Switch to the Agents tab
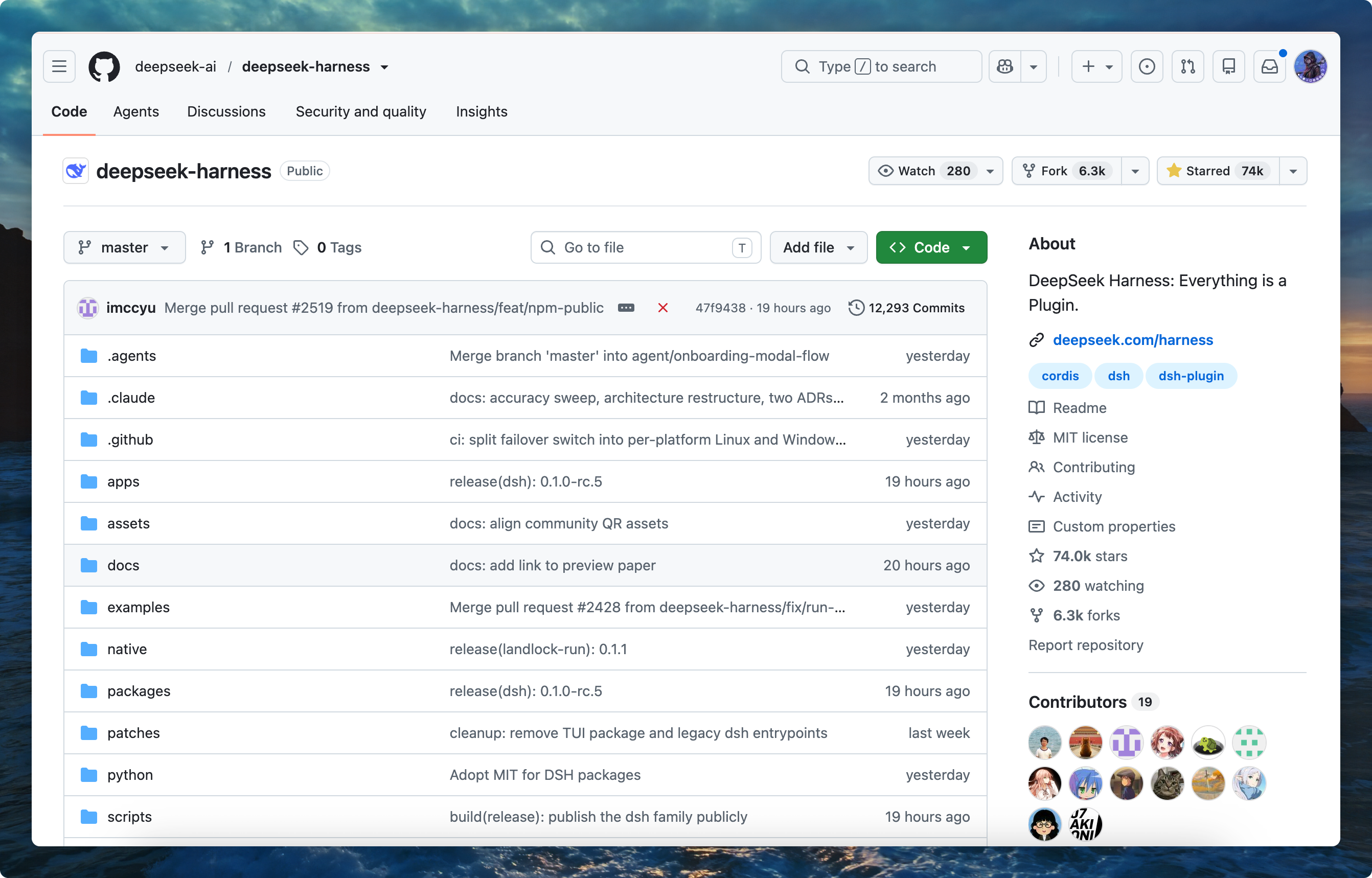 click(x=135, y=112)
